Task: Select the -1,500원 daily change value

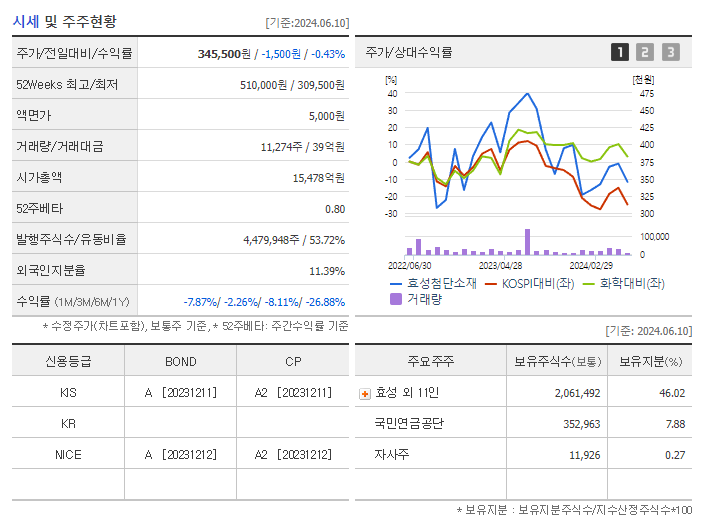Action: click(x=281, y=54)
